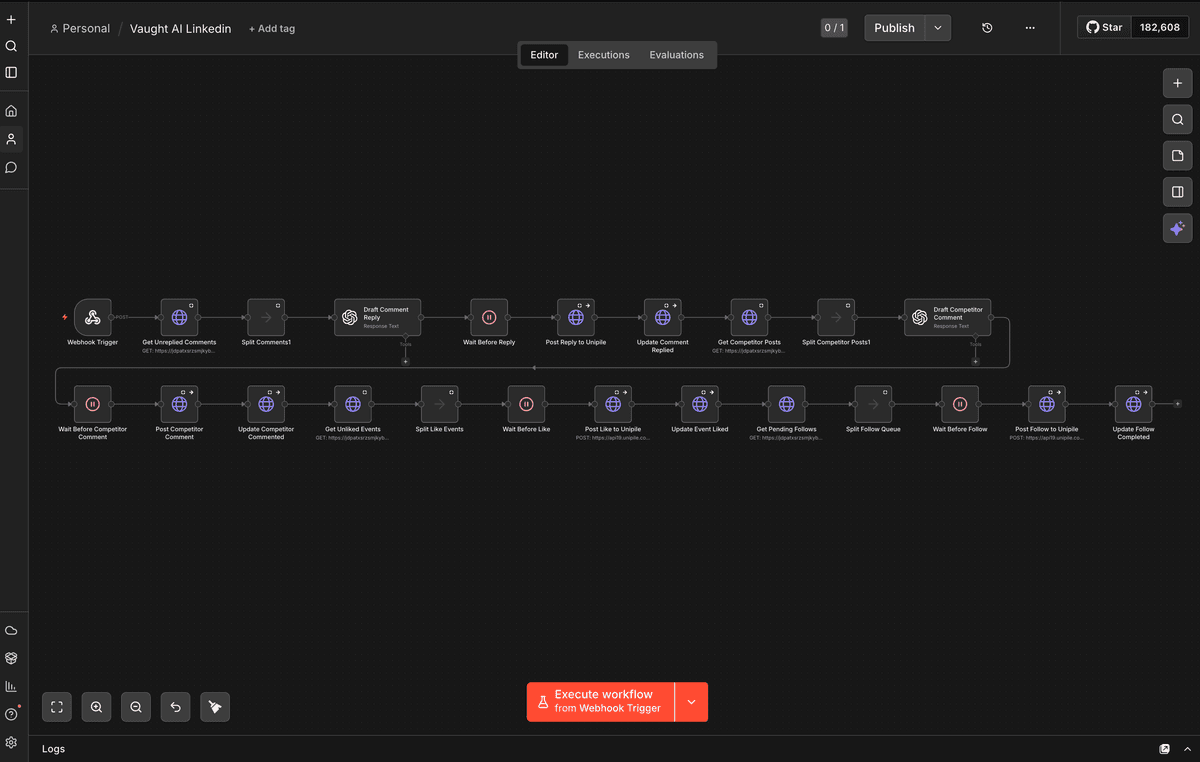Select the Webhook Trigger node
The image size is (1200, 762).
pos(91,317)
